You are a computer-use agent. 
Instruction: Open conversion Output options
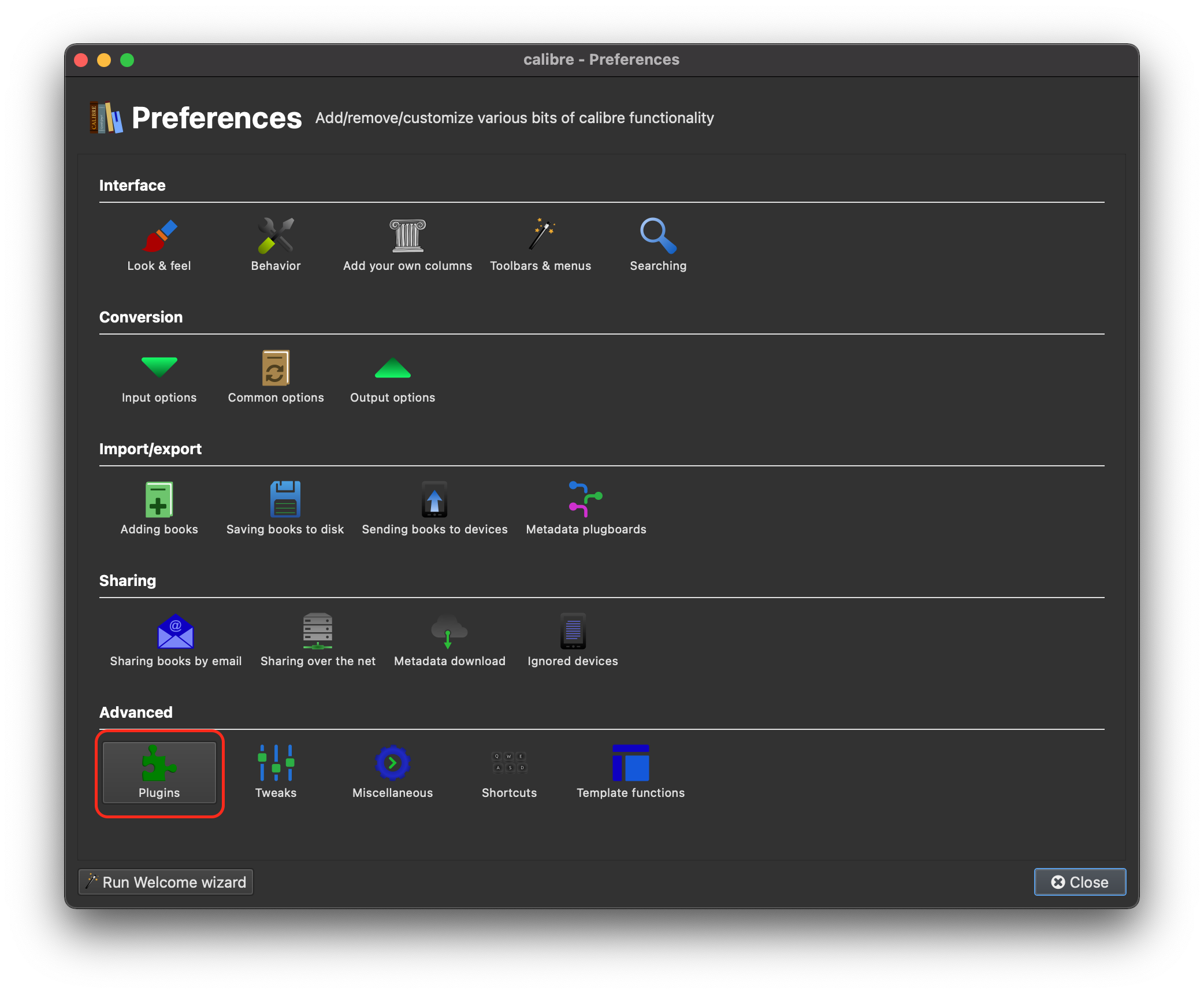click(392, 376)
